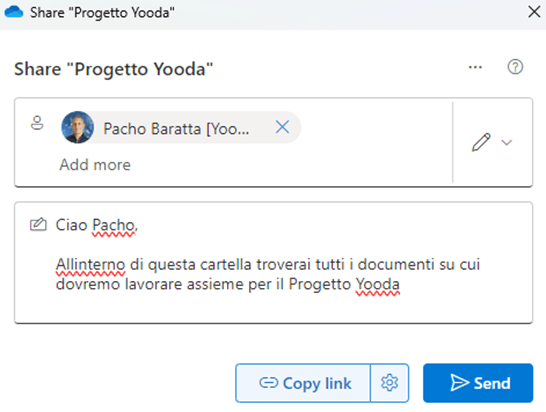This screenshot has height=412, width=546.
Task: Click the misspelled word Allinterno
Action: [90, 264]
